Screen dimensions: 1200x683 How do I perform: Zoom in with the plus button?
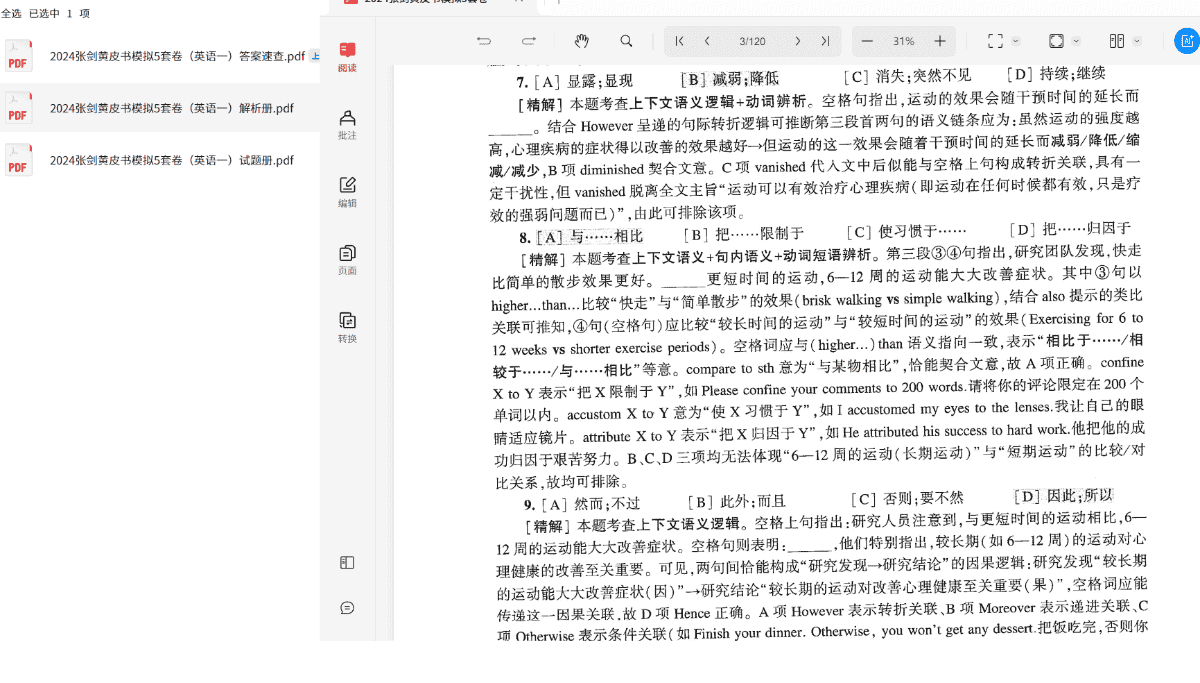click(x=940, y=41)
